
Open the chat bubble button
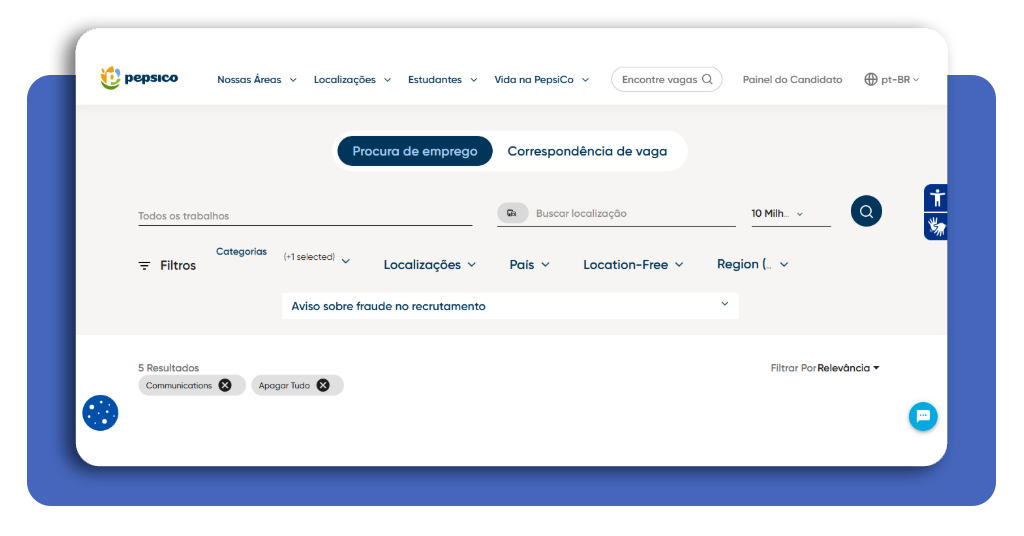click(923, 416)
